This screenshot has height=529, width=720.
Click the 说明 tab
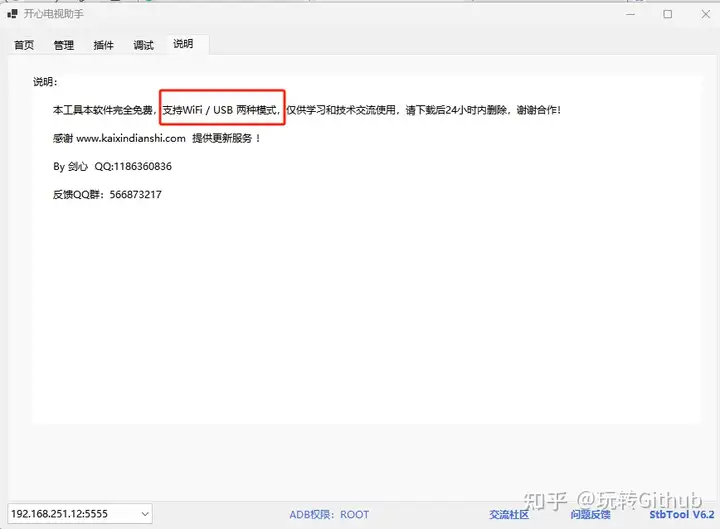pyautogui.click(x=184, y=44)
